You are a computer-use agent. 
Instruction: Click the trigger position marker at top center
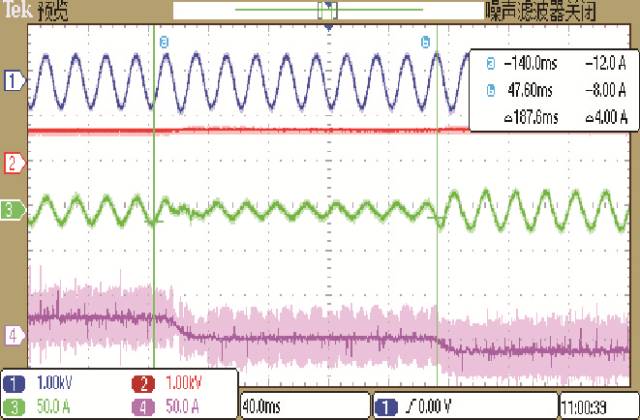(328, 30)
